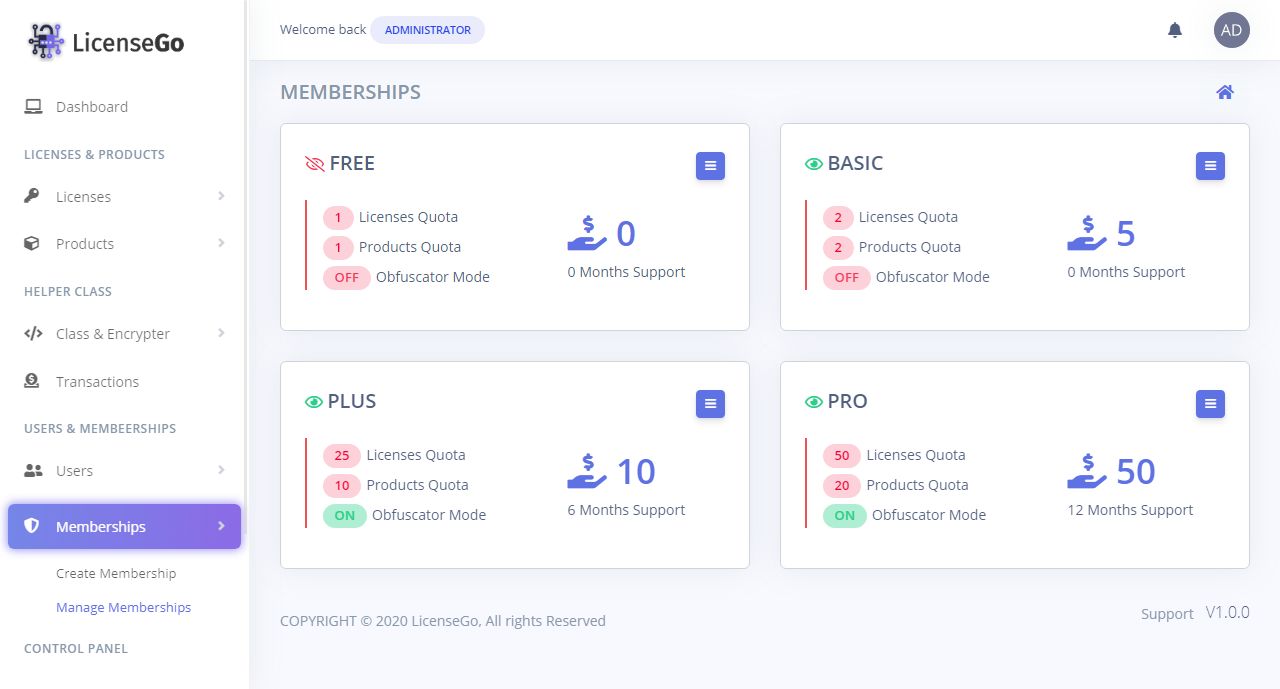Click the price 50 on the PRO card
Viewport: 1280px width, 689px height.
tap(1135, 472)
